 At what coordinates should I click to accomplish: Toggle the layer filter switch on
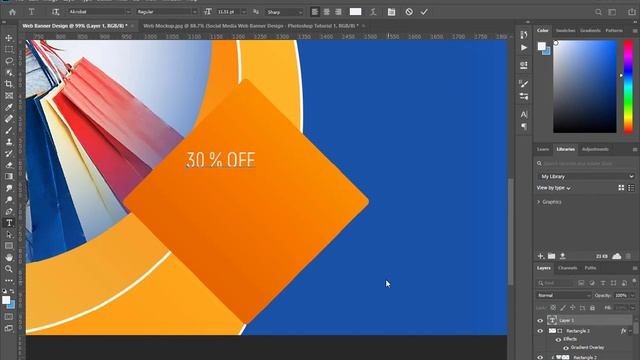(634, 281)
